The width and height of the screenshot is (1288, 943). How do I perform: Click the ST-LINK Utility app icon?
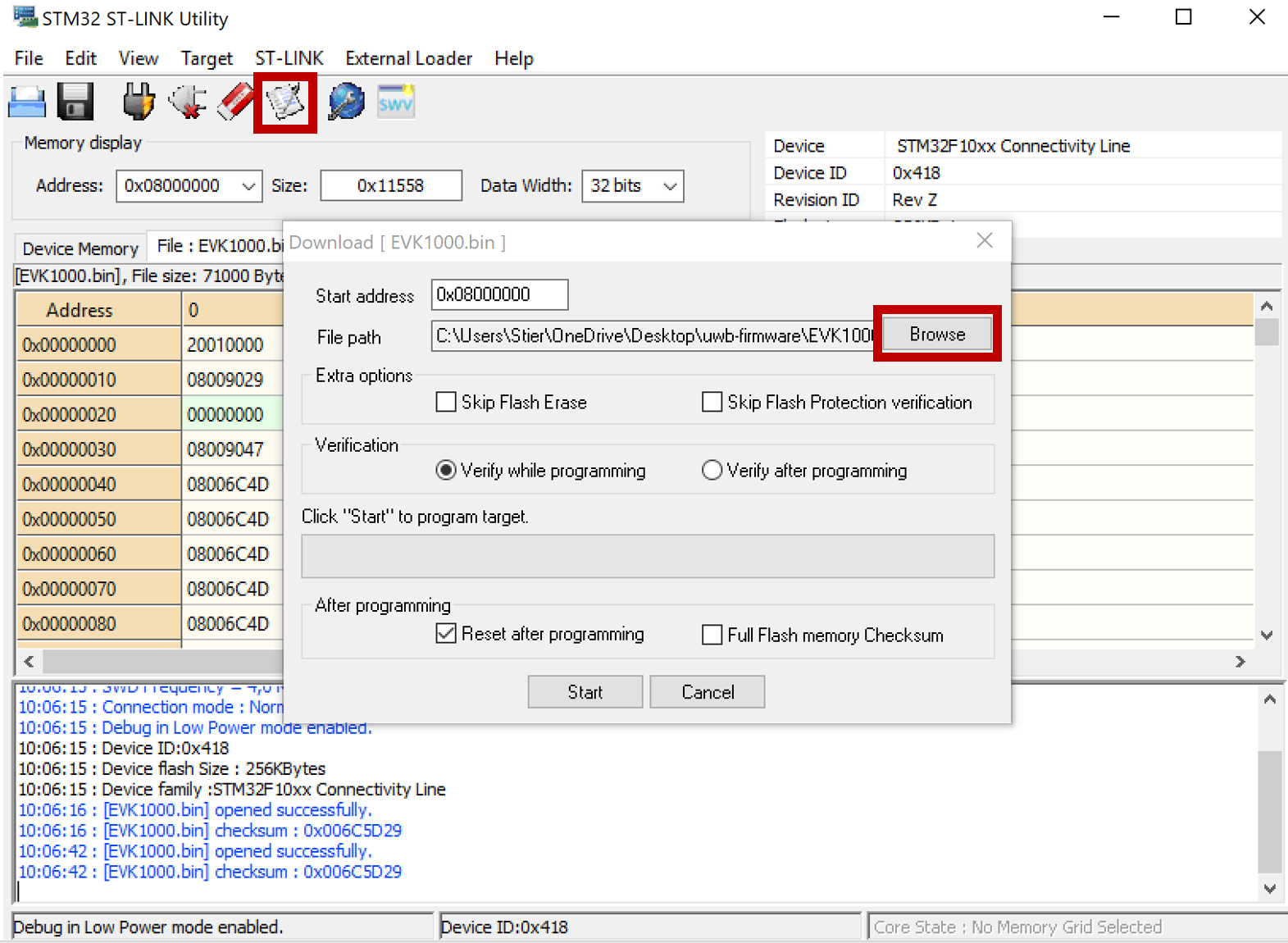pyautogui.click(x=25, y=17)
